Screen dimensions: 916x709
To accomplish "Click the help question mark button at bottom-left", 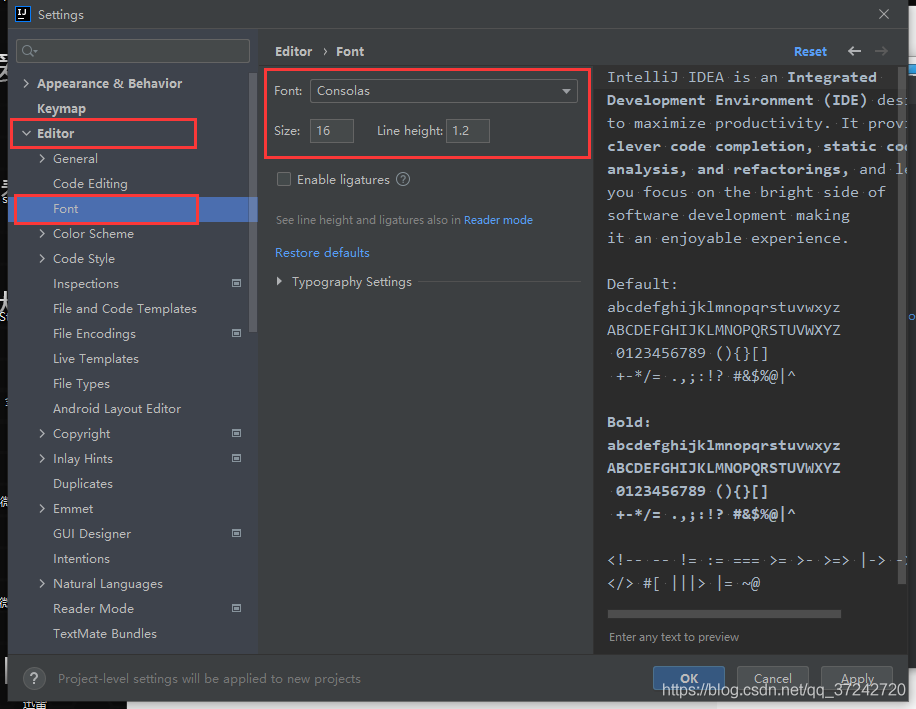I will pyautogui.click(x=34, y=678).
